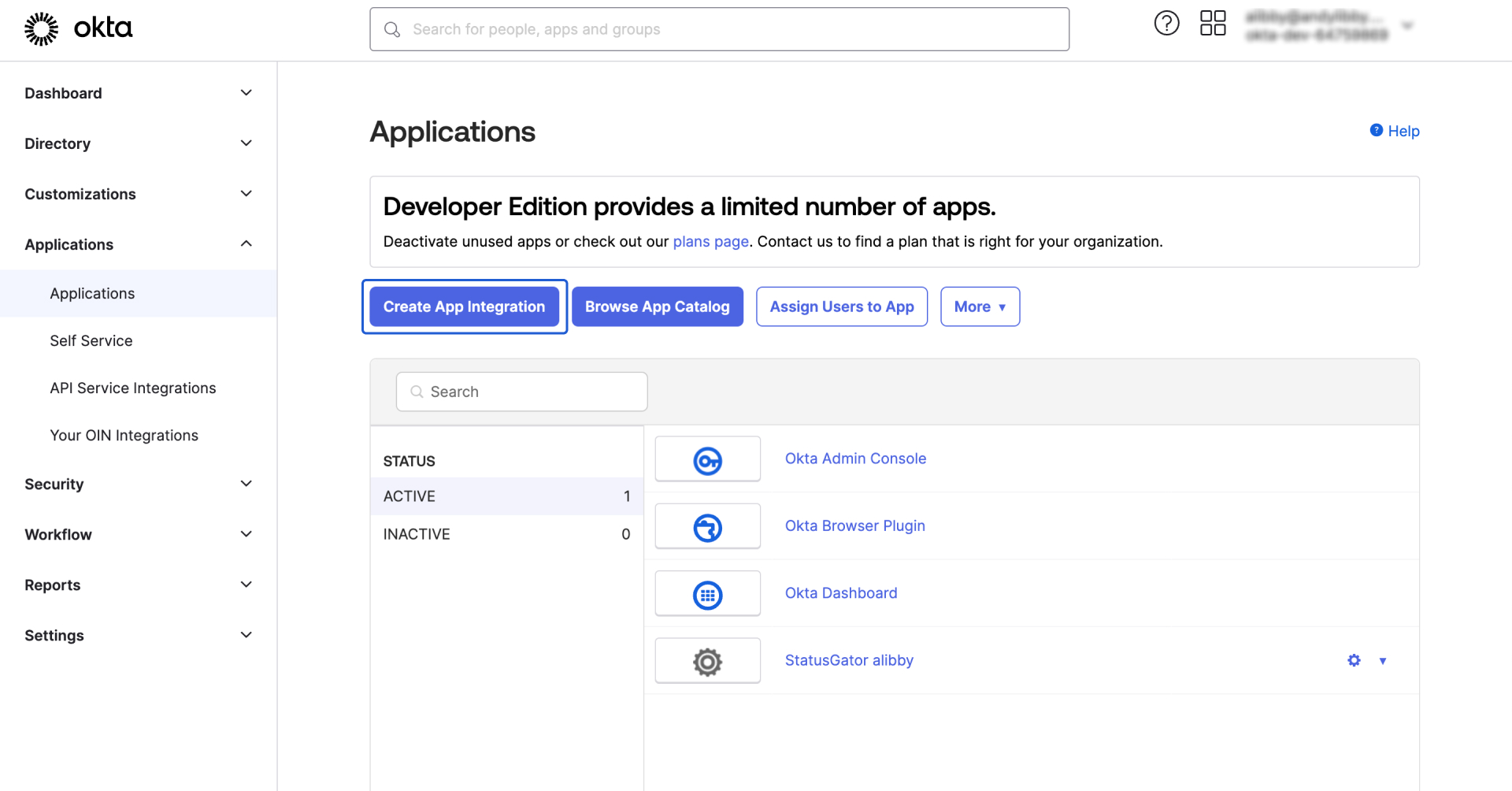Open the help question mark icon

1166,24
